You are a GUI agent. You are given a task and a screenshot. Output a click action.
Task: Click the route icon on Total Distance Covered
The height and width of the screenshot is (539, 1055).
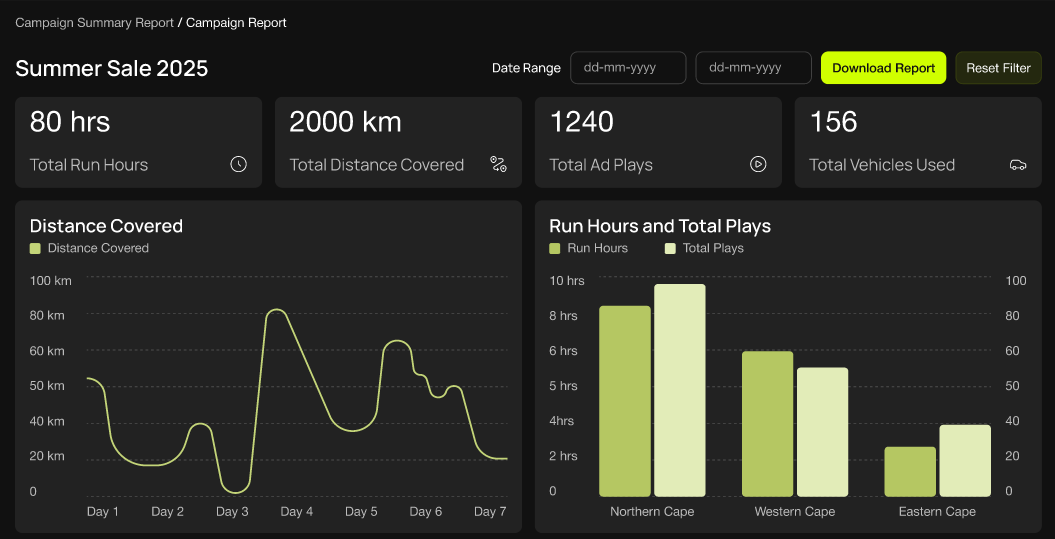(498, 165)
